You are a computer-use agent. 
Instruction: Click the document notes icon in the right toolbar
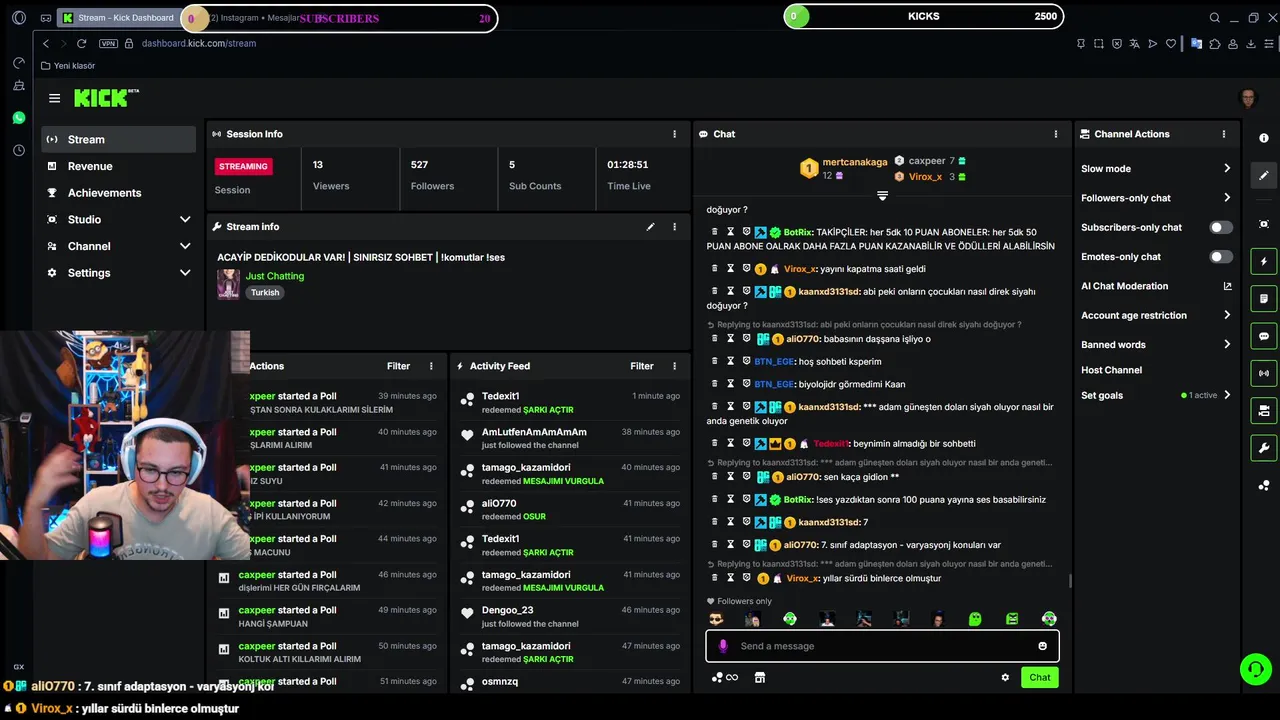click(1264, 299)
